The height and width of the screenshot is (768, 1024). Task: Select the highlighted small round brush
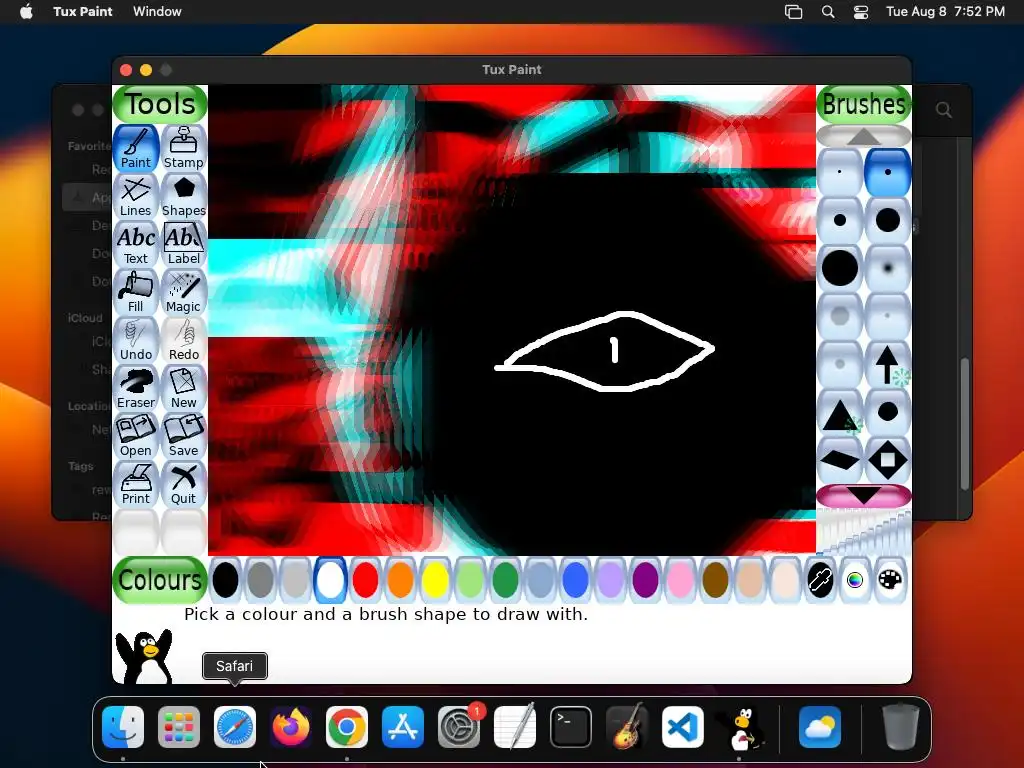coord(888,172)
